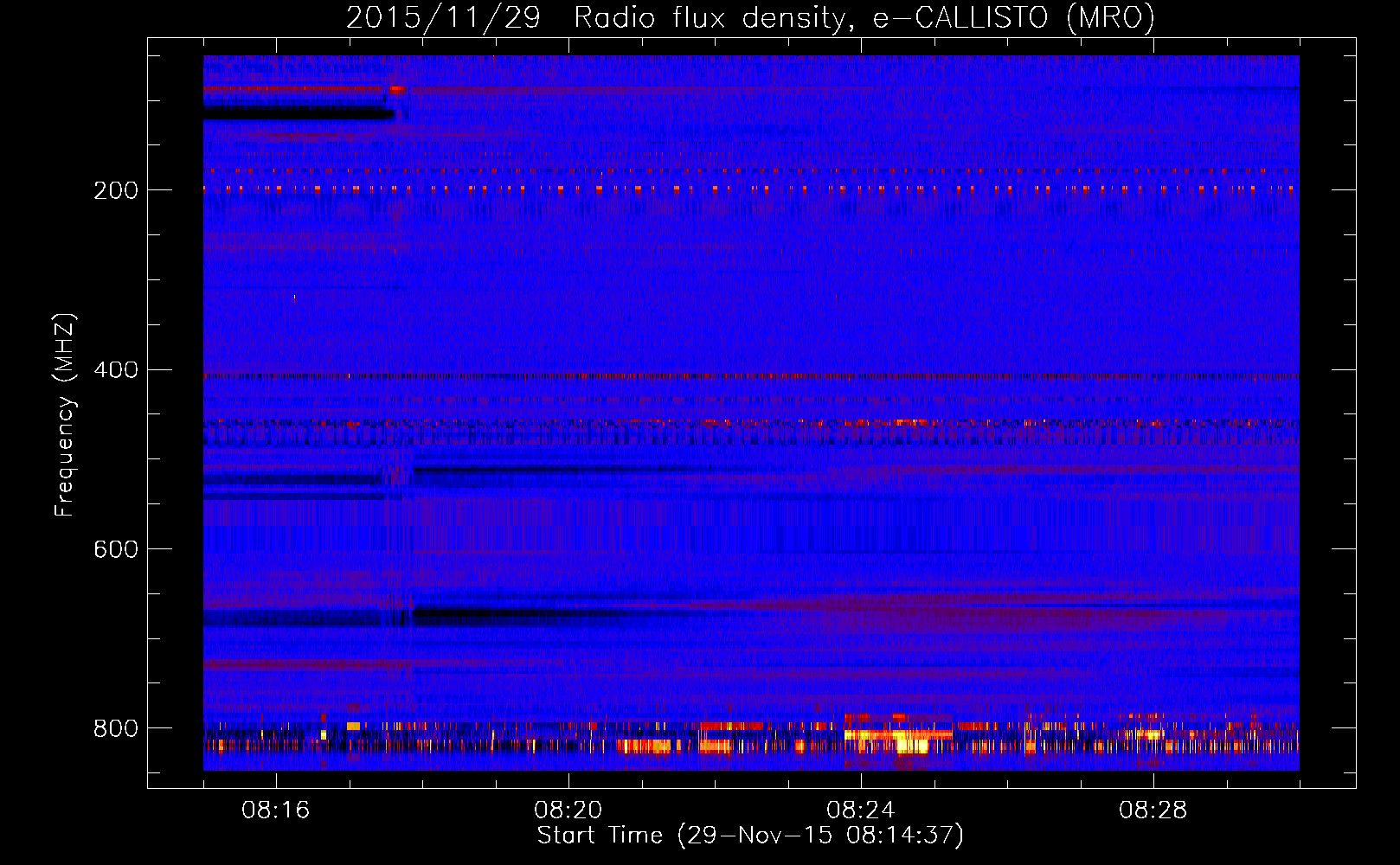Click the 400 frequency tick label
The width and height of the screenshot is (1400, 865).
(116, 370)
